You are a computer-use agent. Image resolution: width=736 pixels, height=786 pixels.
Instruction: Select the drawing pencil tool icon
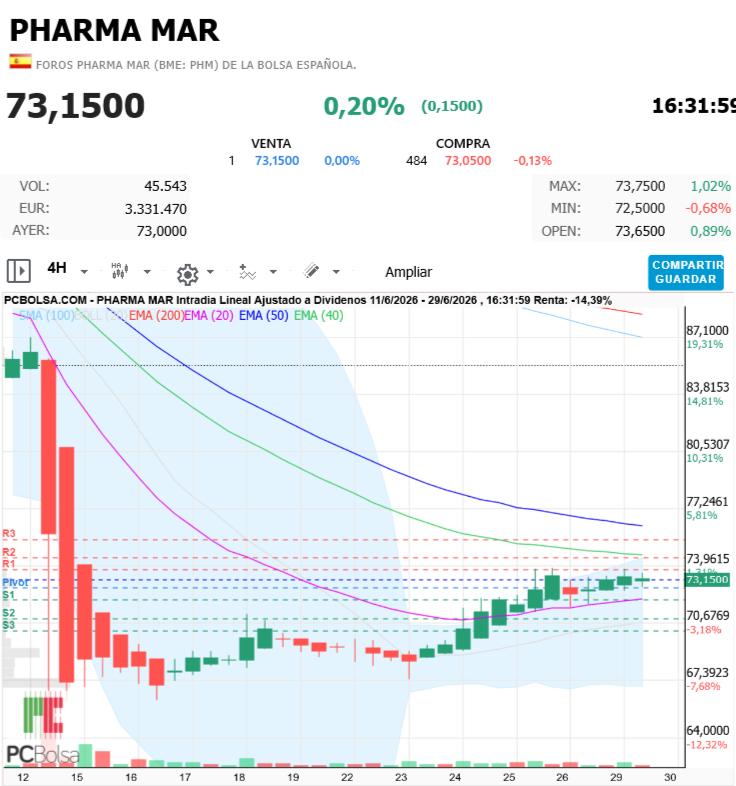pyautogui.click(x=311, y=271)
